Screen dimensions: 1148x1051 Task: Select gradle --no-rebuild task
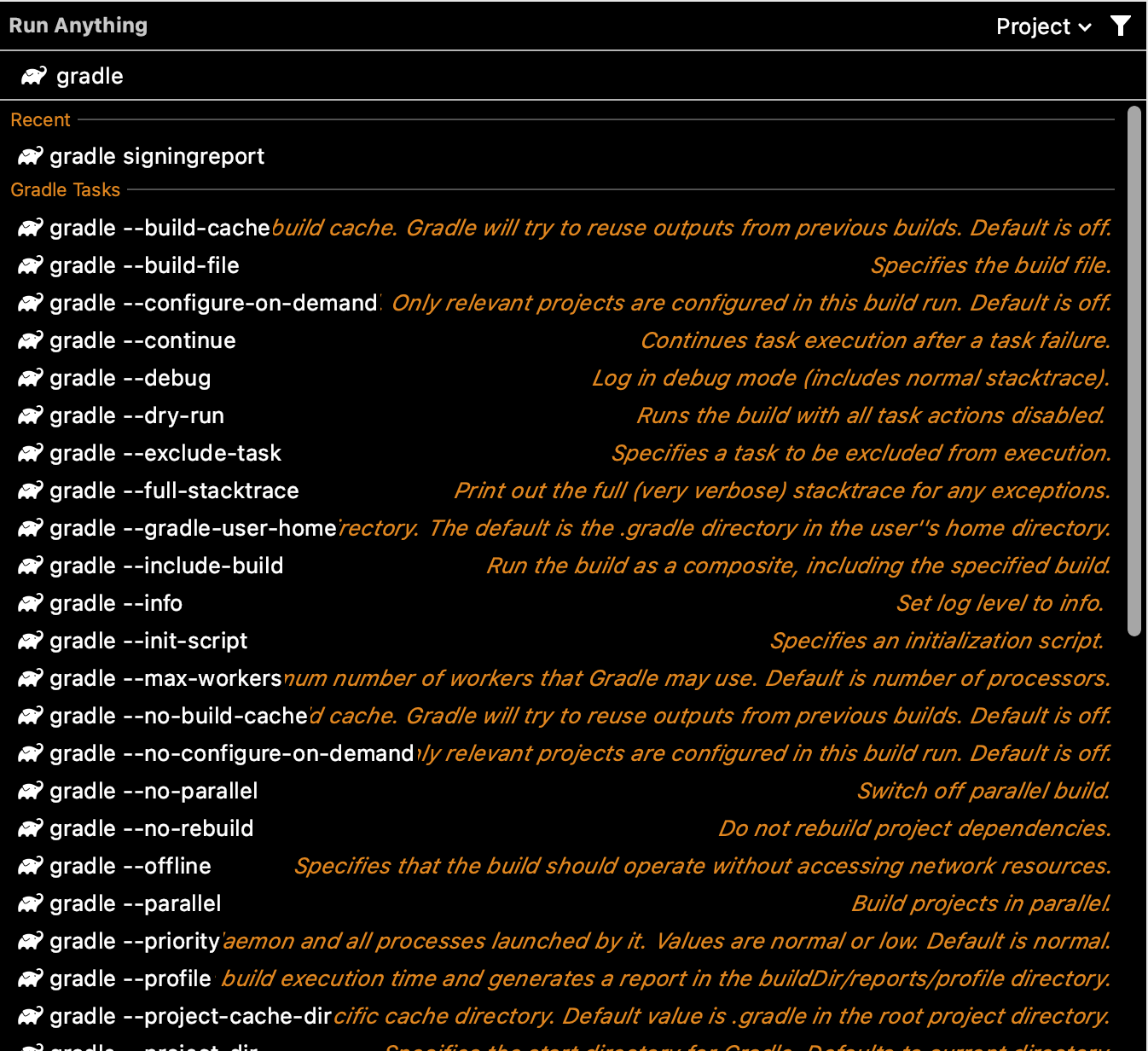pos(563,828)
